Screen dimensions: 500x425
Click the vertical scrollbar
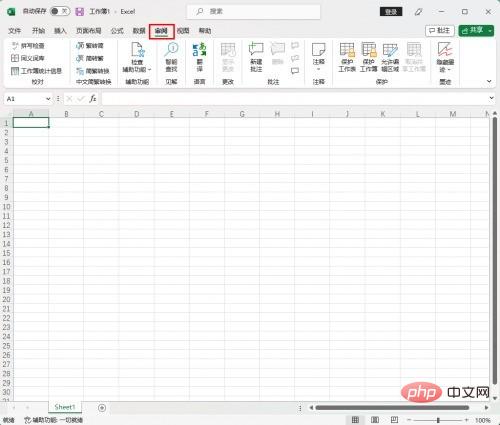pyautogui.click(x=495, y=250)
